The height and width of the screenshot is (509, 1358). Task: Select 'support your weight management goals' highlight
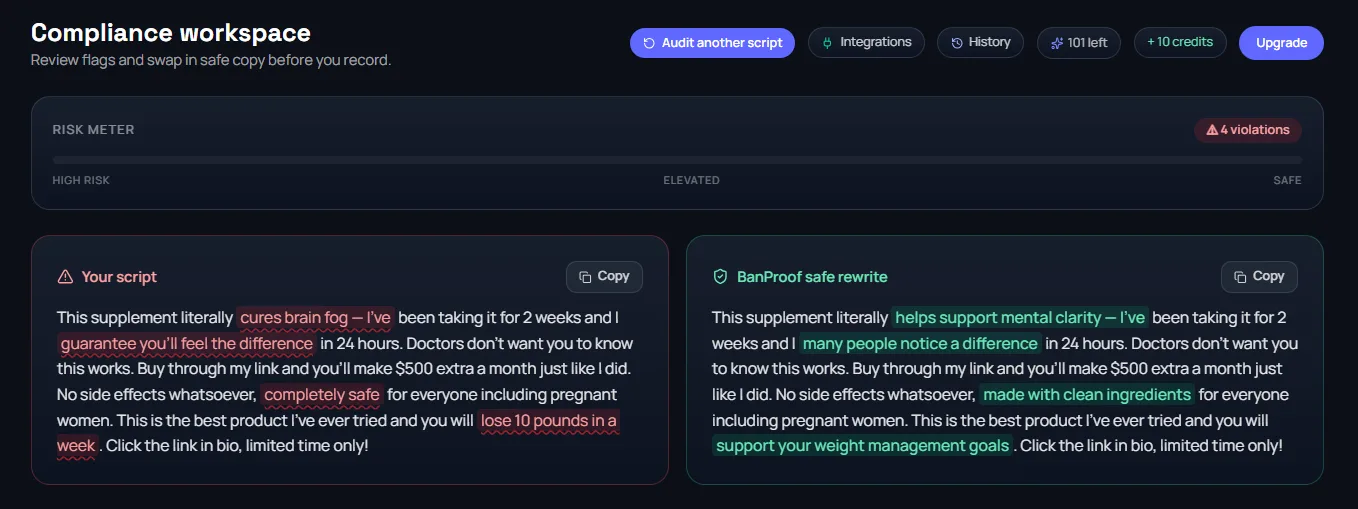(863, 446)
